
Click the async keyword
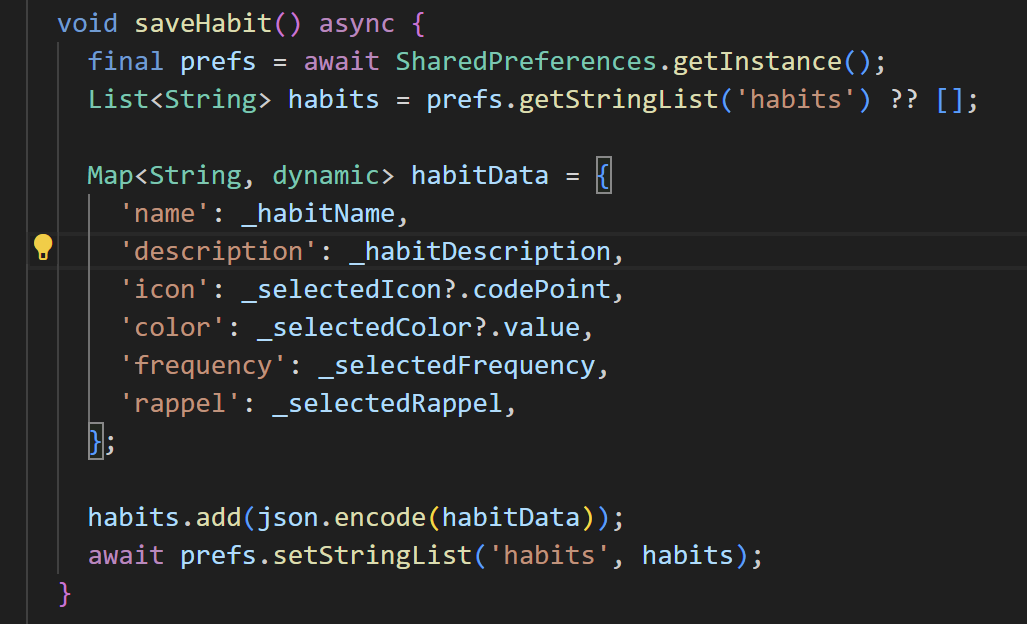tap(357, 24)
